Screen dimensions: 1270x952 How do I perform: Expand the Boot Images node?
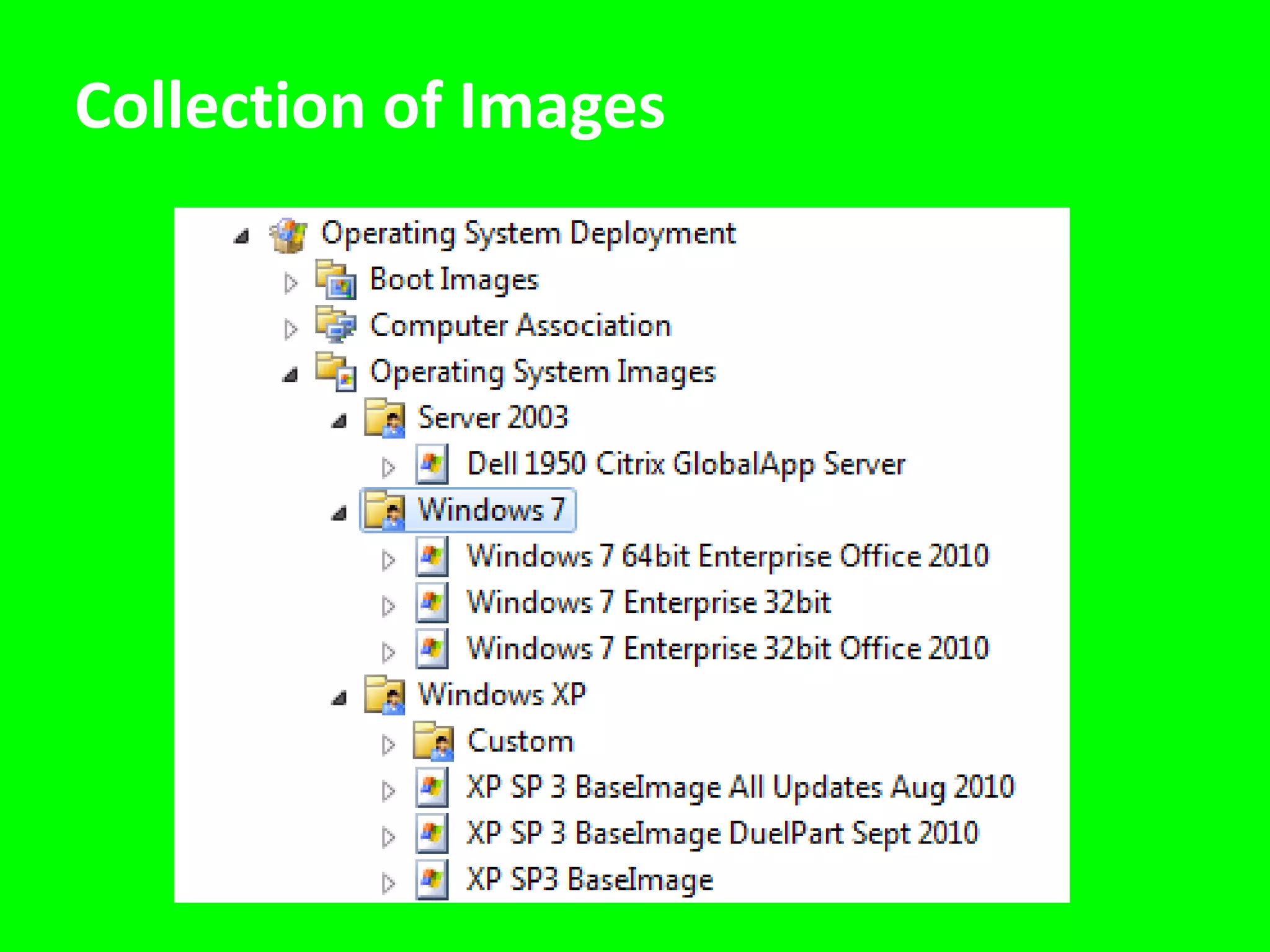click(x=291, y=283)
